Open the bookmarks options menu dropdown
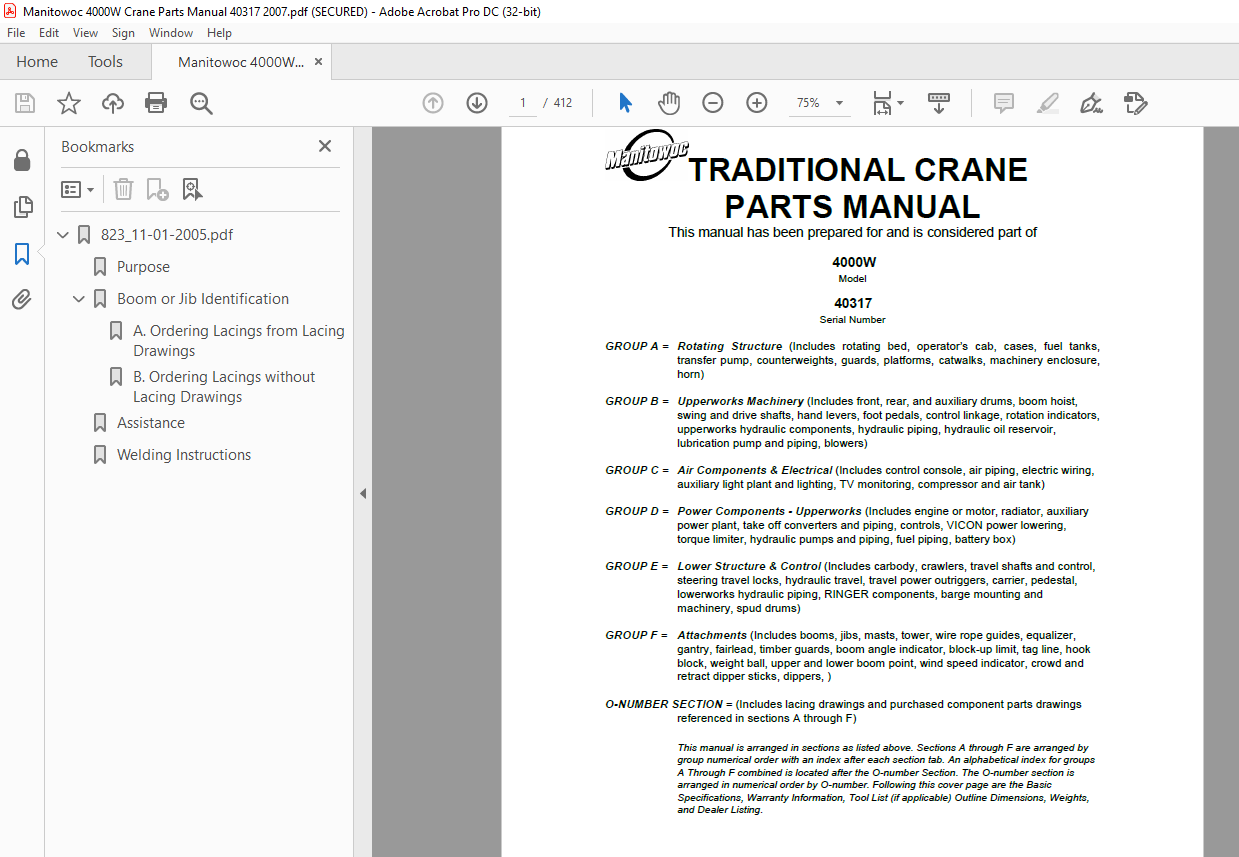 click(78, 189)
